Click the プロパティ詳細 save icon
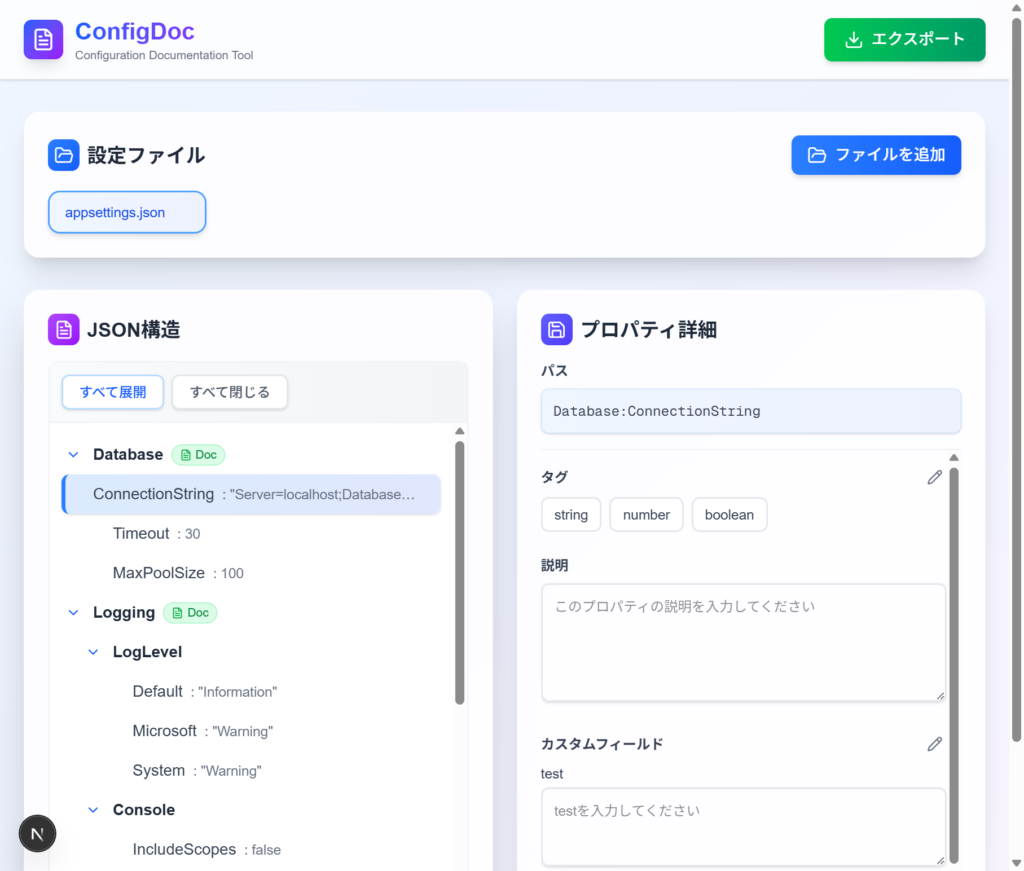The height and width of the screenshot is (871, 1024). click(556, 330)
